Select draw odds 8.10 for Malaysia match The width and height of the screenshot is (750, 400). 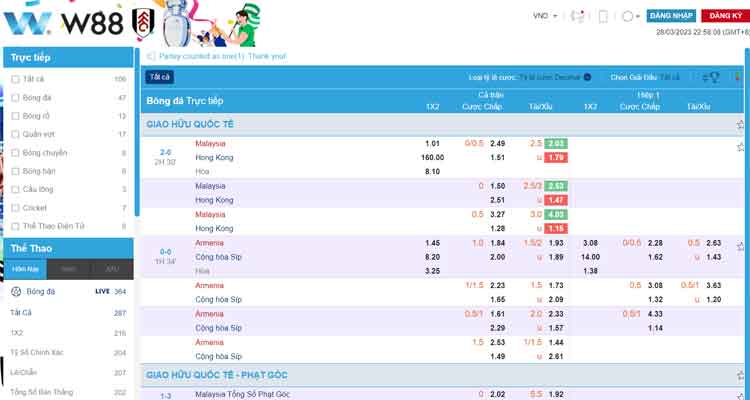click(432, 172)
